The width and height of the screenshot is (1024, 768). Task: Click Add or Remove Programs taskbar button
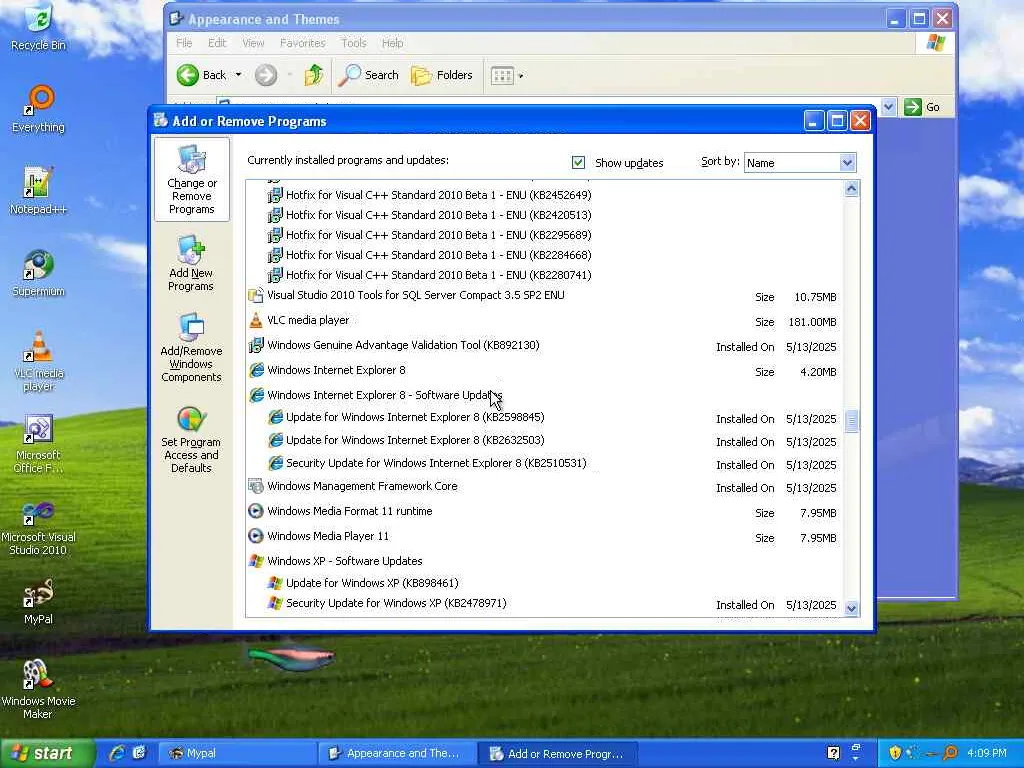[x=558, y=754]
